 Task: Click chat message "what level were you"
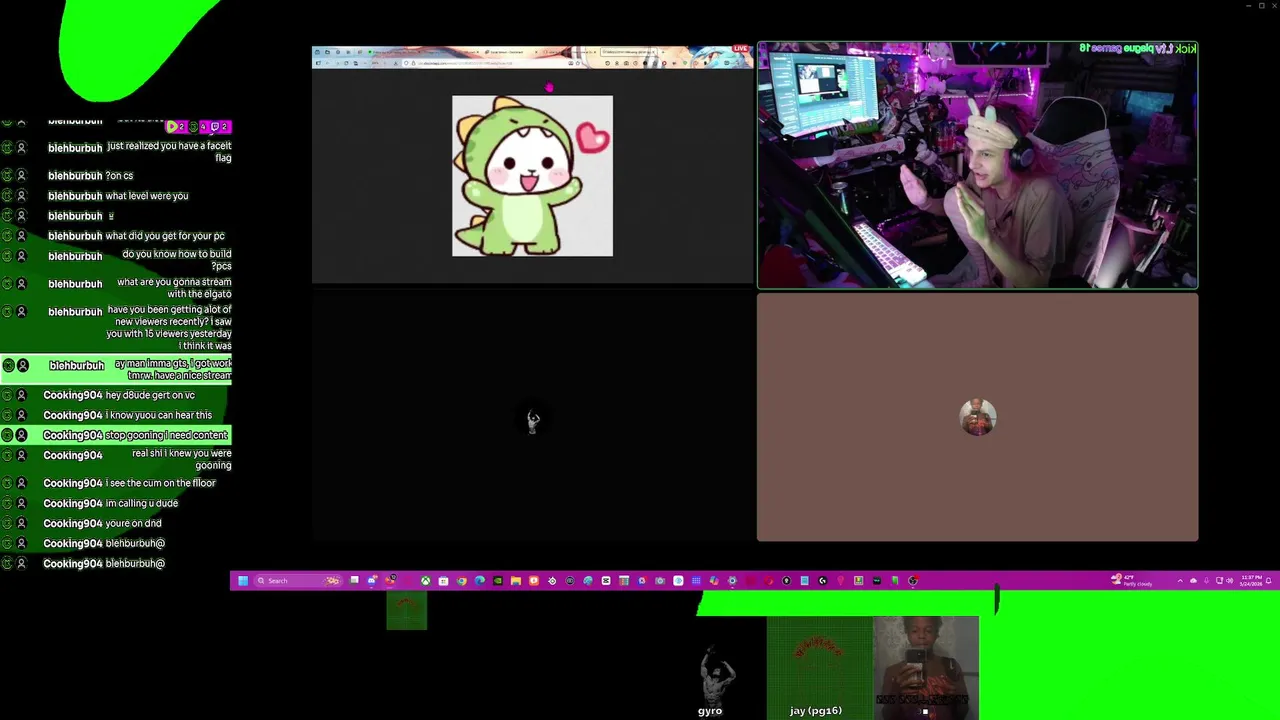[x=147, y=196]
